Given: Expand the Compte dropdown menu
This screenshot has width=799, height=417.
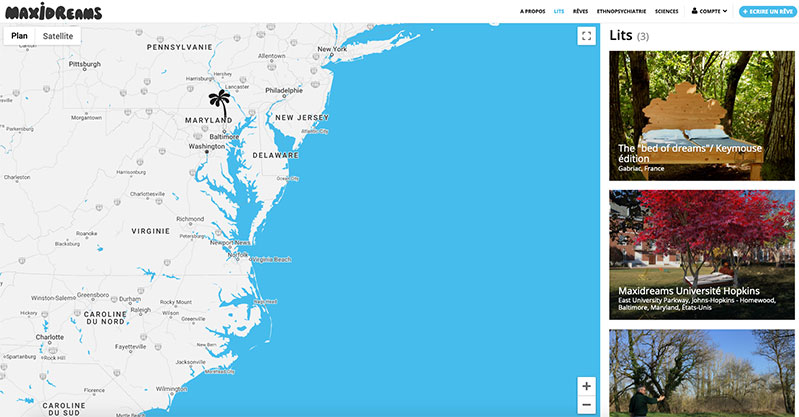Looking at the screenshot, I should 713,11.
